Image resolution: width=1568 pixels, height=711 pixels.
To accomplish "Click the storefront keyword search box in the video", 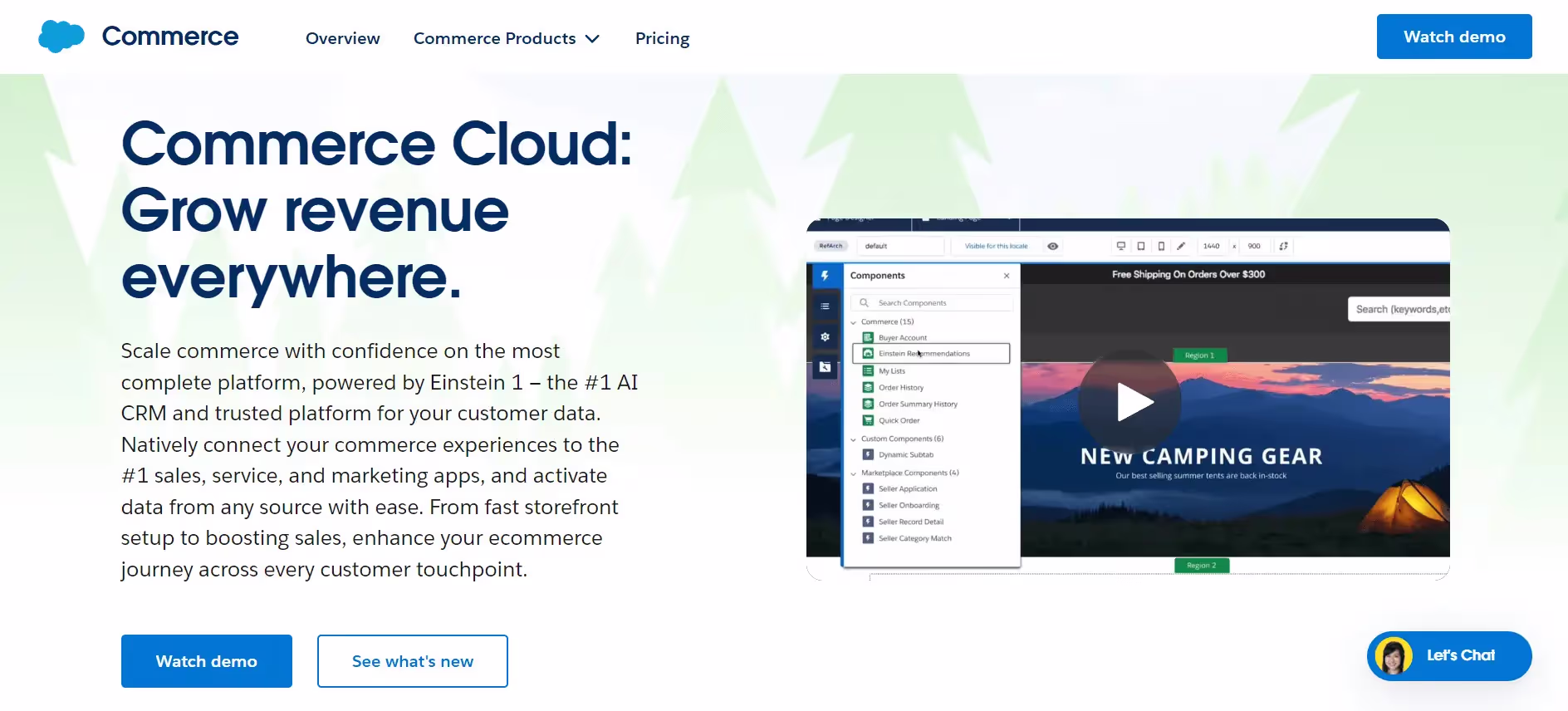I will click(1399, 309).
